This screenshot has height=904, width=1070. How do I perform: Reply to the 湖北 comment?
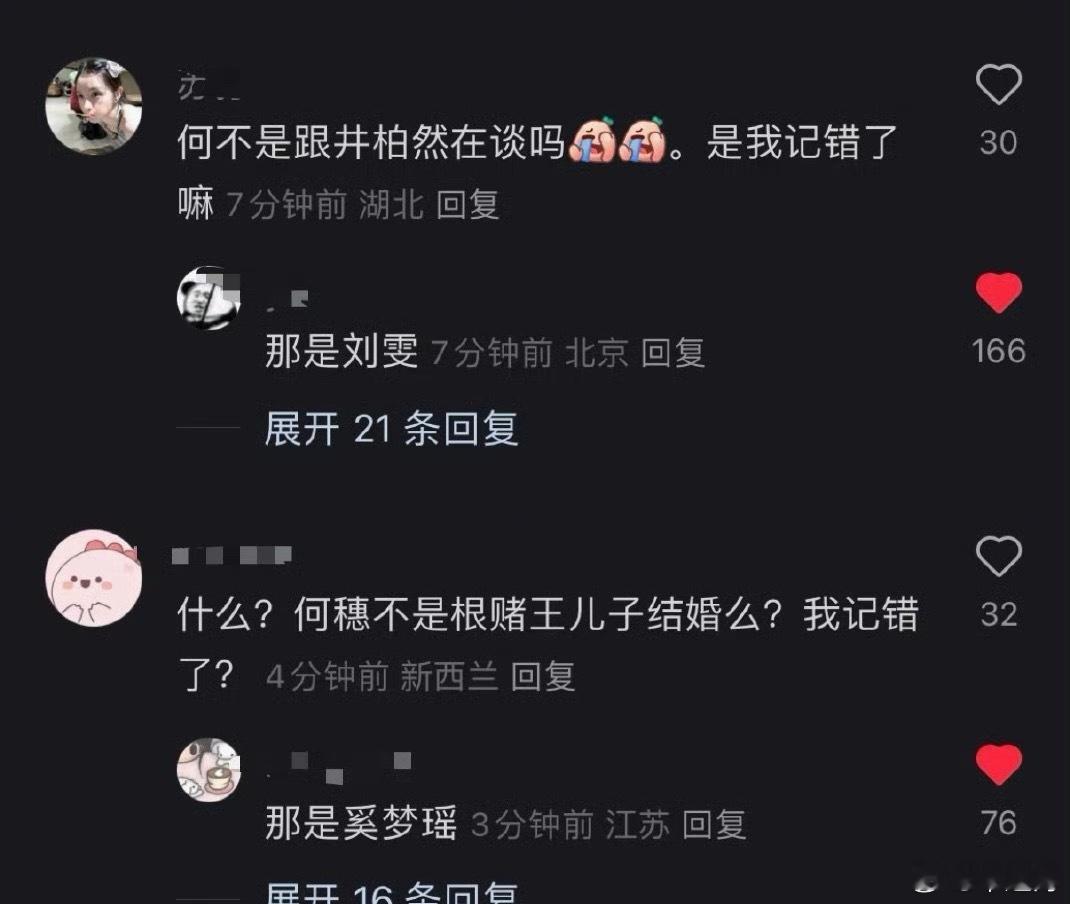[x=468, y=205]
